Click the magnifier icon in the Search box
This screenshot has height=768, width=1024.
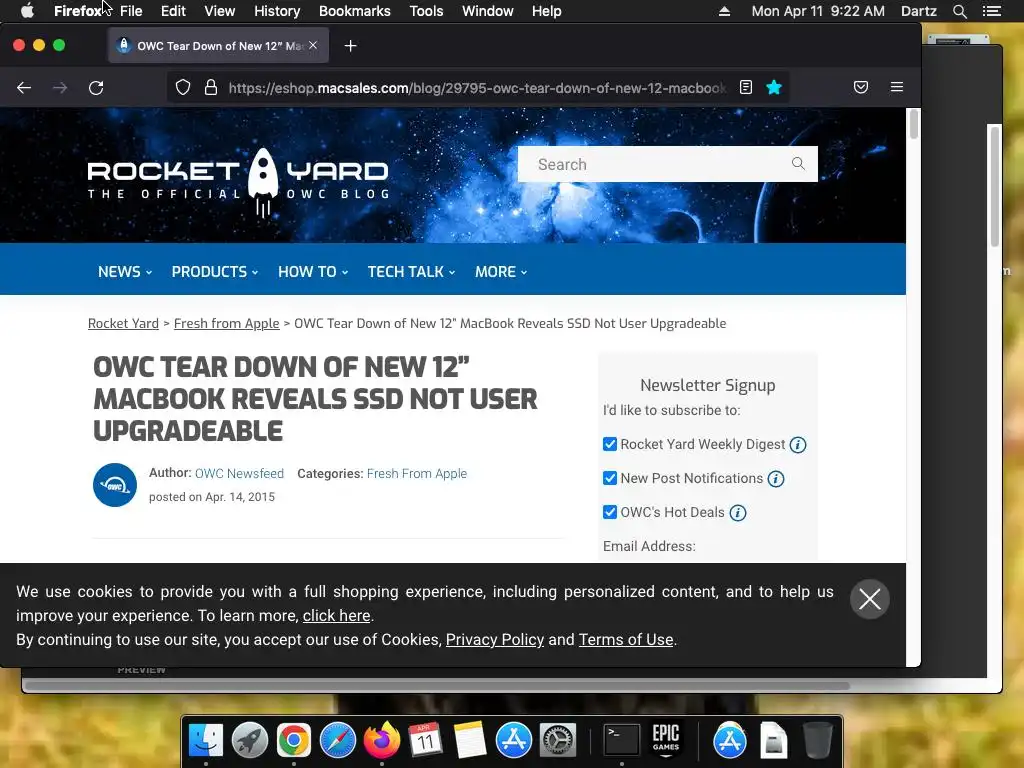[798, 163]
